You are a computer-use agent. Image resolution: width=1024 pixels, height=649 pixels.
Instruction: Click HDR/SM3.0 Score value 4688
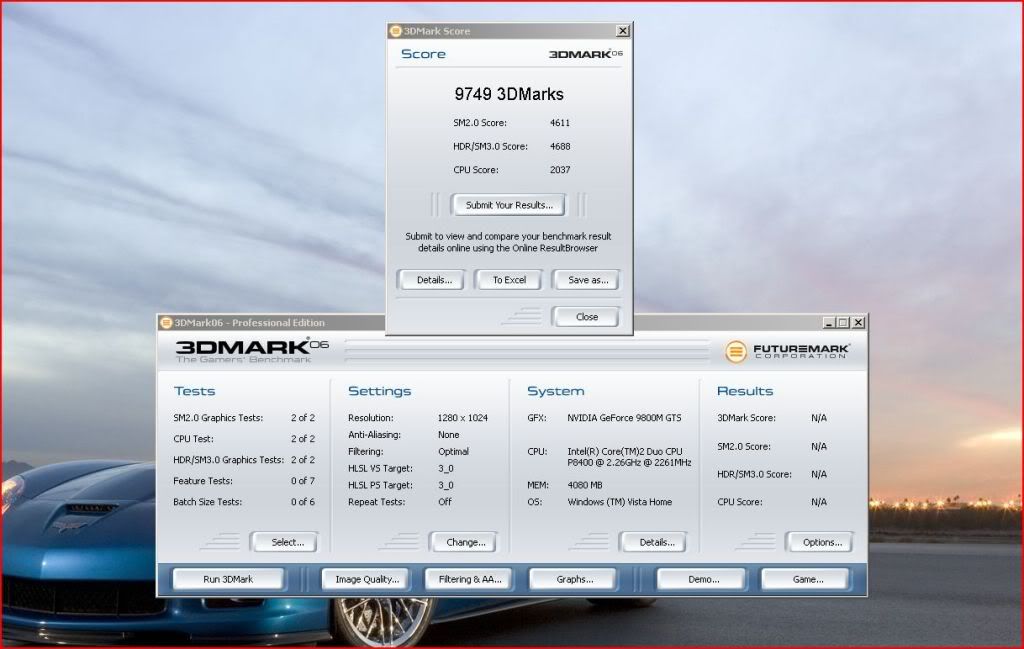tap(560, 146)
